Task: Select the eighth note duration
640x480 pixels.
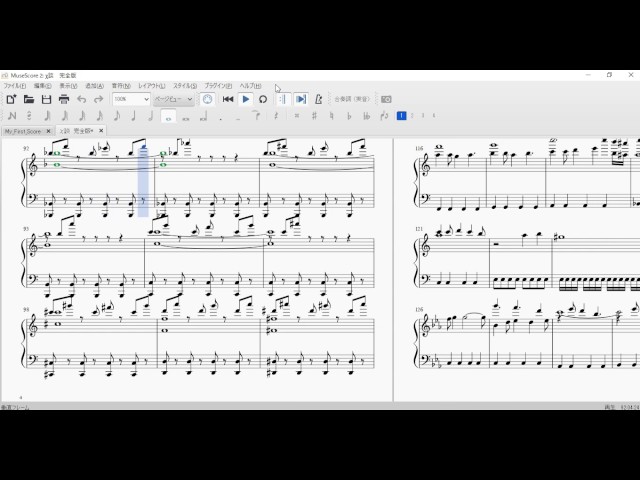Action: coord(117,116)
